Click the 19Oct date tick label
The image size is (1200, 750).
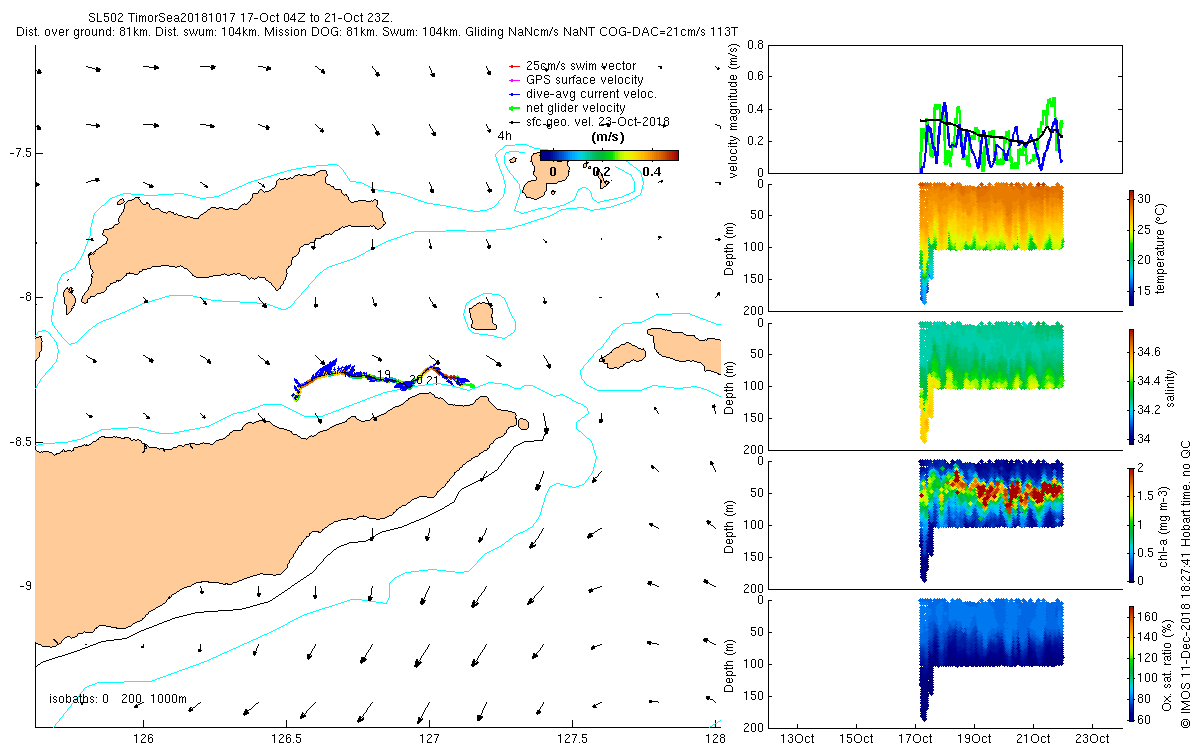[x=974, y=738]
